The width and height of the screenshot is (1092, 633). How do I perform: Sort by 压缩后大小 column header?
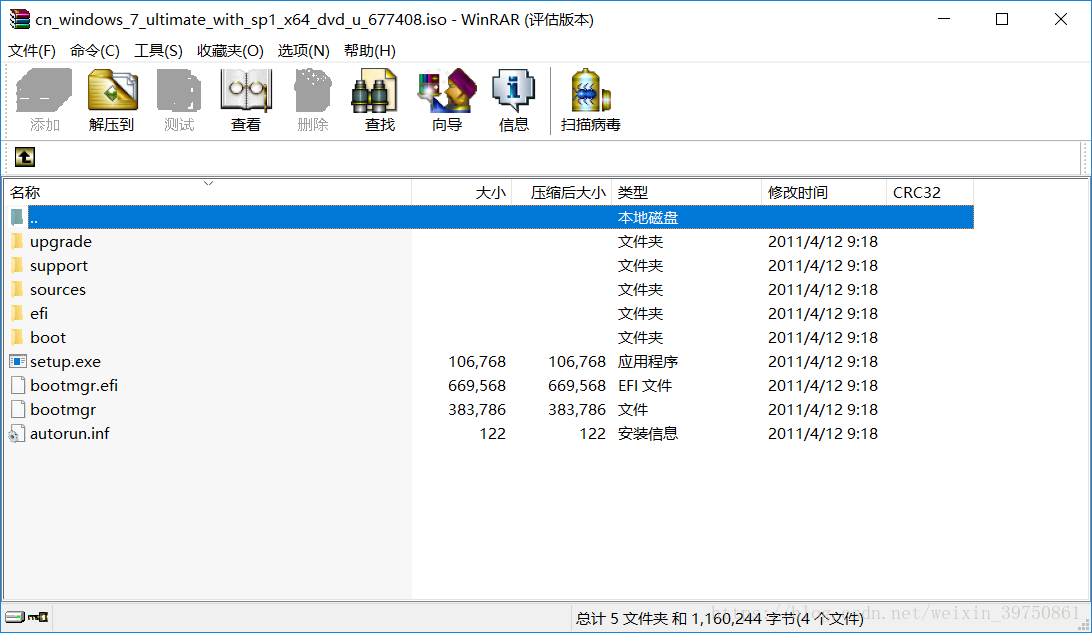[x=561, y=192]
